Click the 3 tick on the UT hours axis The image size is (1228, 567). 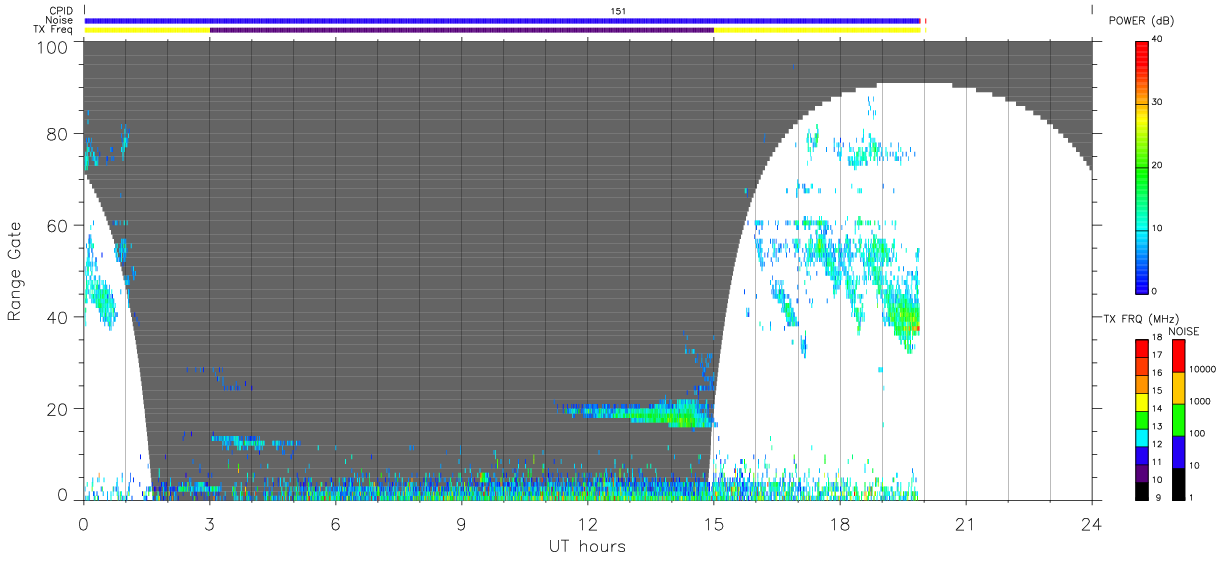click(x=210, y=523)
